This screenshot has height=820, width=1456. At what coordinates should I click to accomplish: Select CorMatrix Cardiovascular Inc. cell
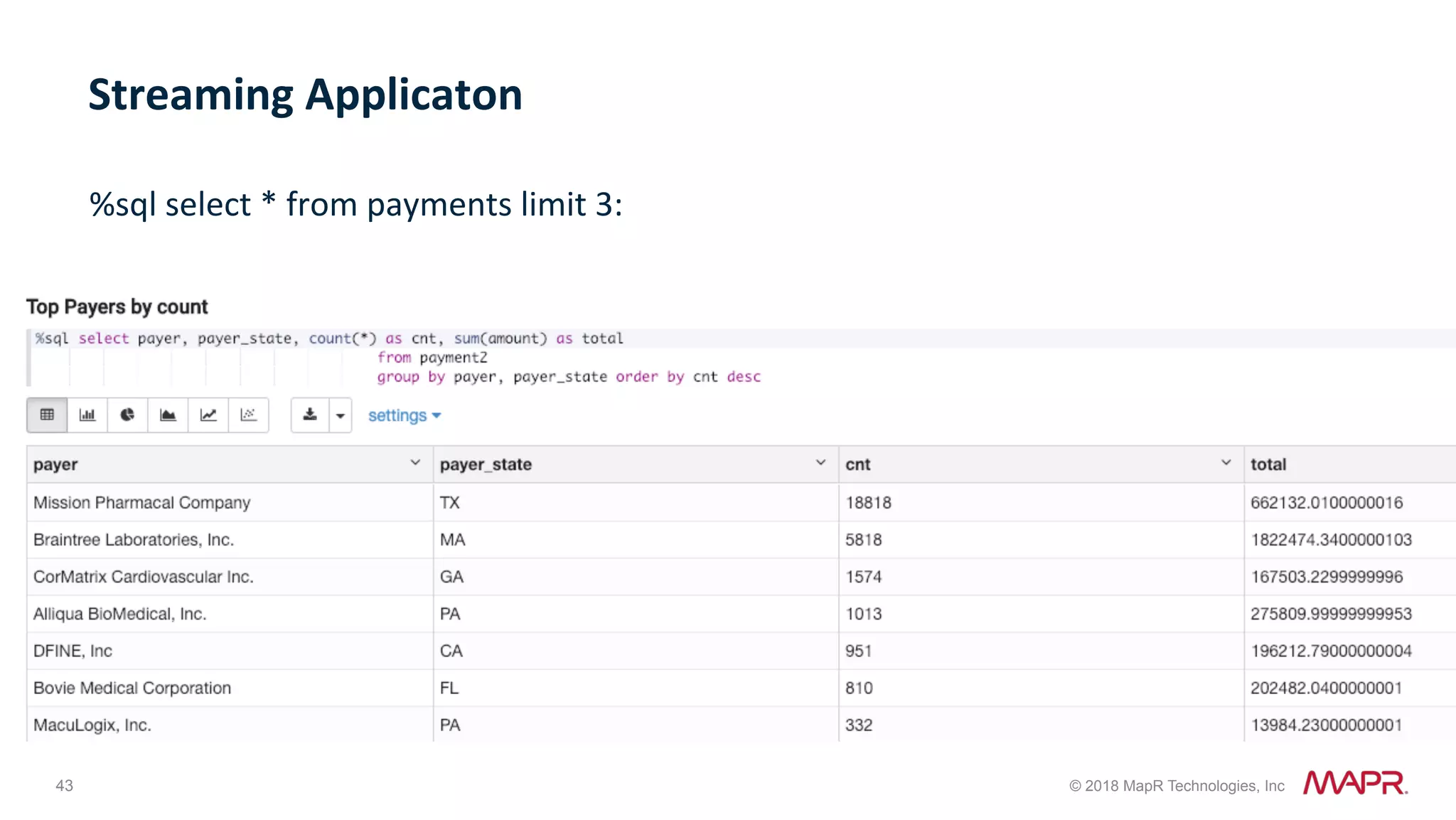pos(230,577)
